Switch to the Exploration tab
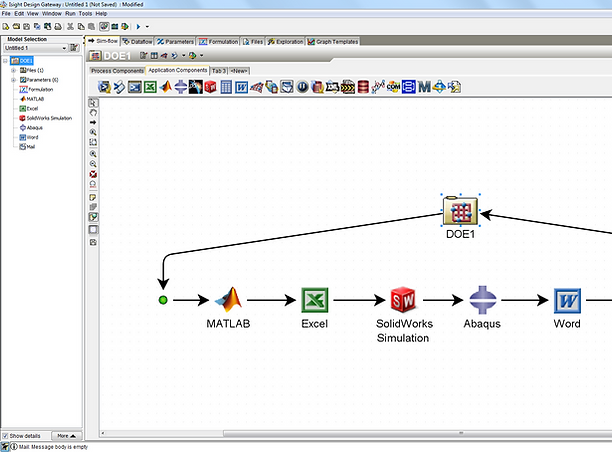 click(285, 41)
